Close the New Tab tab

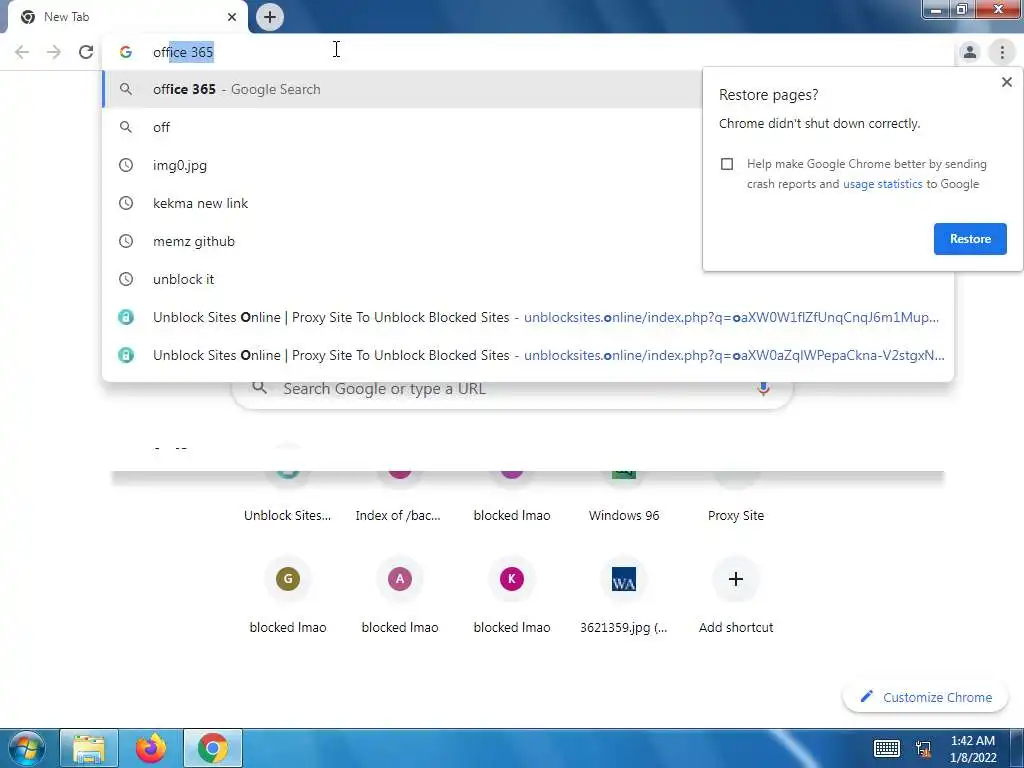pyautogui.click(x=232, y=17)
